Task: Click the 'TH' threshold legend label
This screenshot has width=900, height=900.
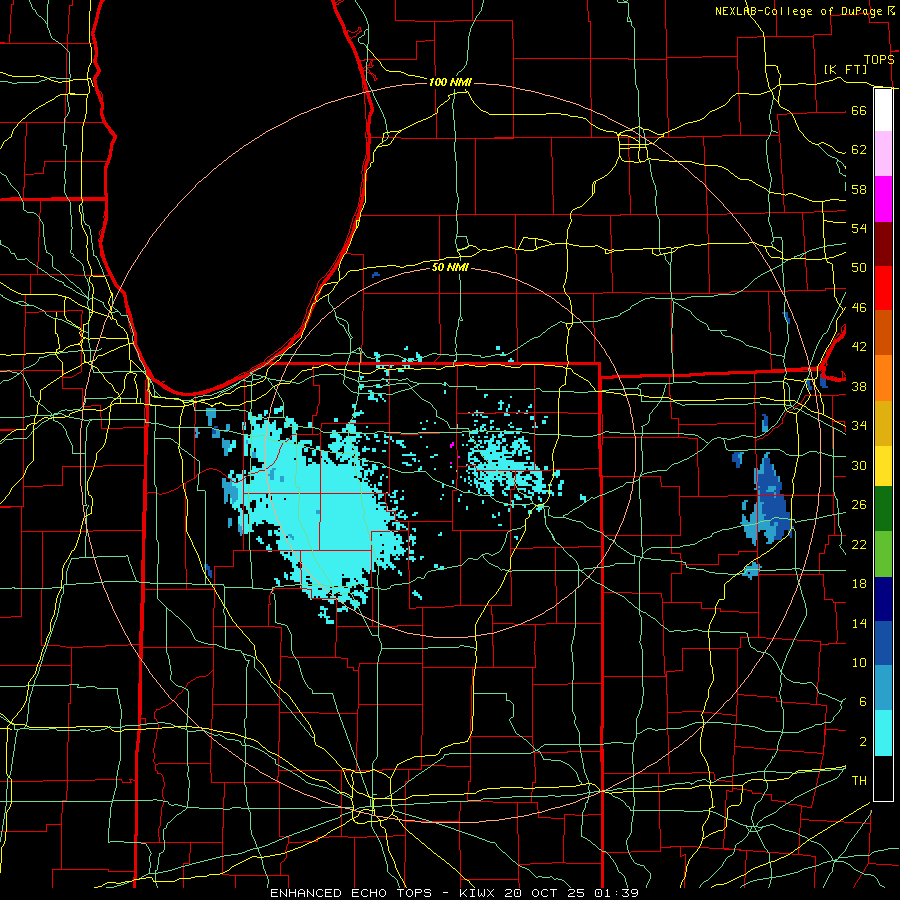Action: pos(859,781)
